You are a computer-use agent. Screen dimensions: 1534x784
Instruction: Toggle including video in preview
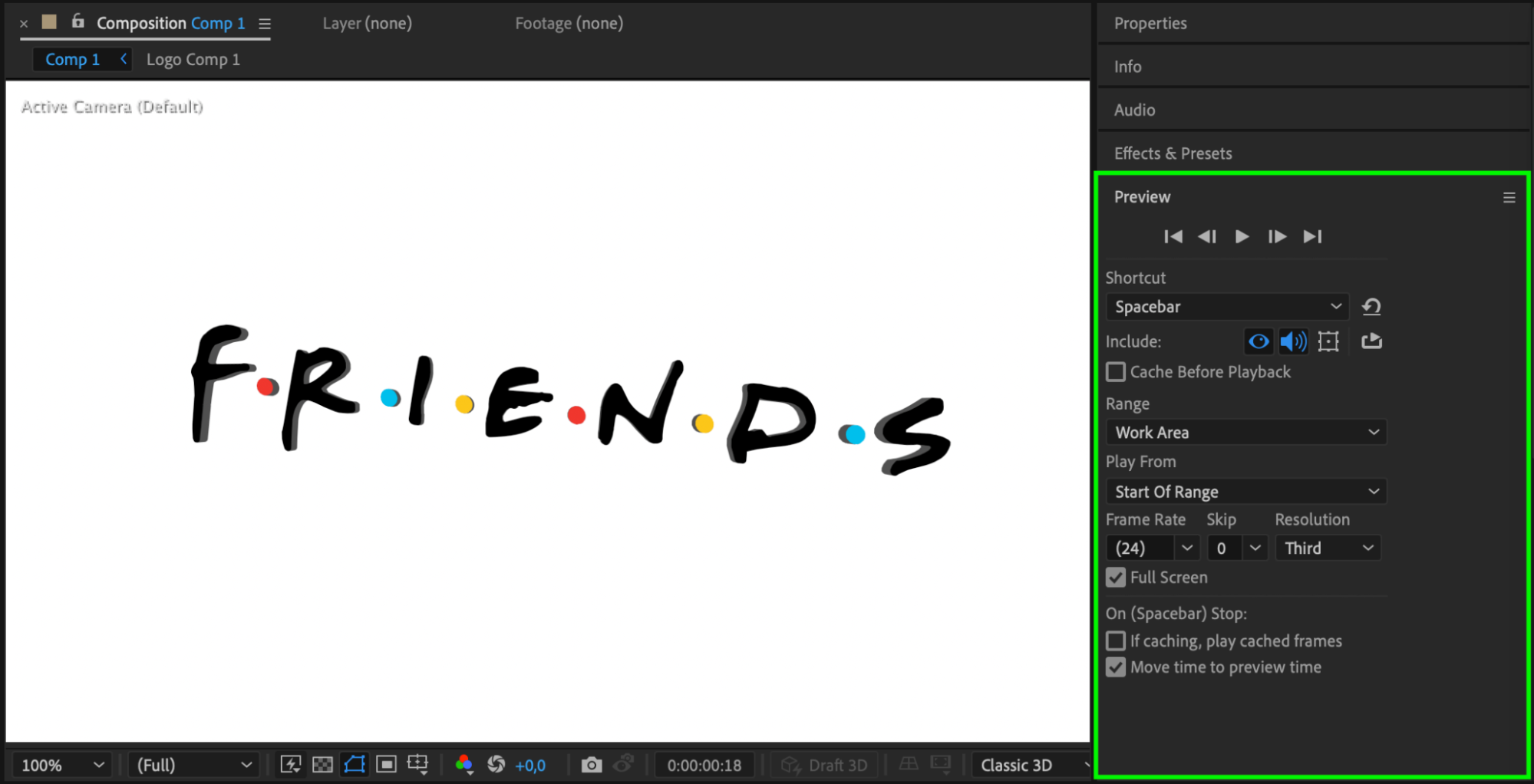pyautogui.click(x=1259, y=341)
